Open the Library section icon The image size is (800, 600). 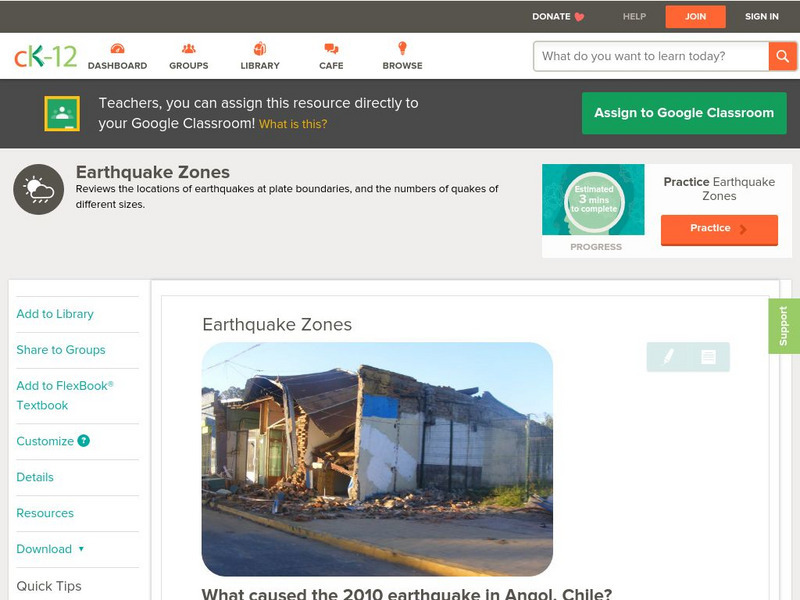260,47
